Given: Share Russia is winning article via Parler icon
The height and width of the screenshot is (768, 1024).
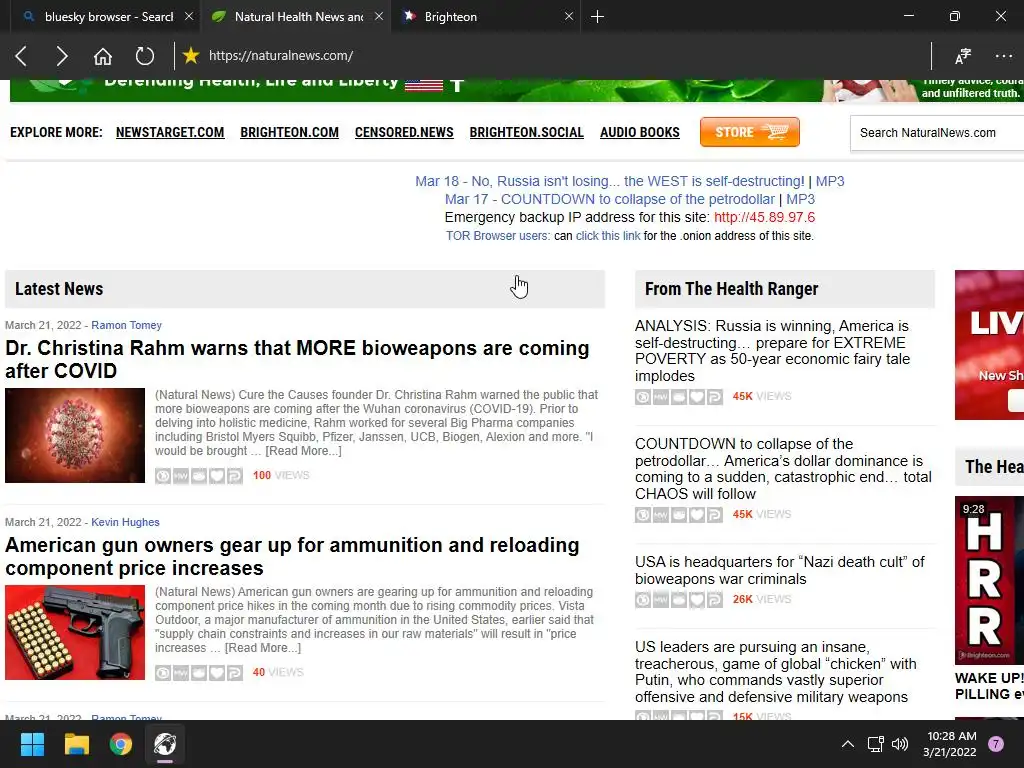Looking at the screenshot, I should (714, 397).
